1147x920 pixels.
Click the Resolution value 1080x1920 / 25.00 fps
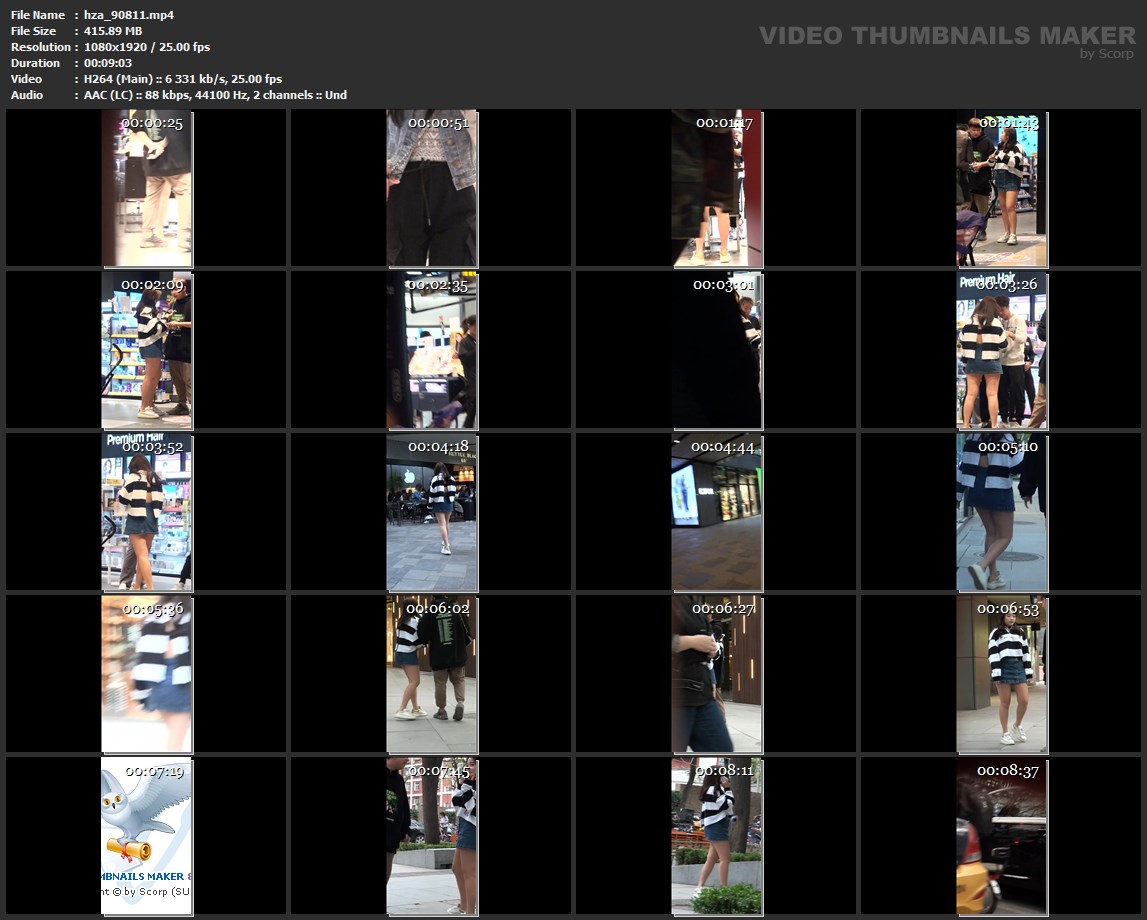146,47
